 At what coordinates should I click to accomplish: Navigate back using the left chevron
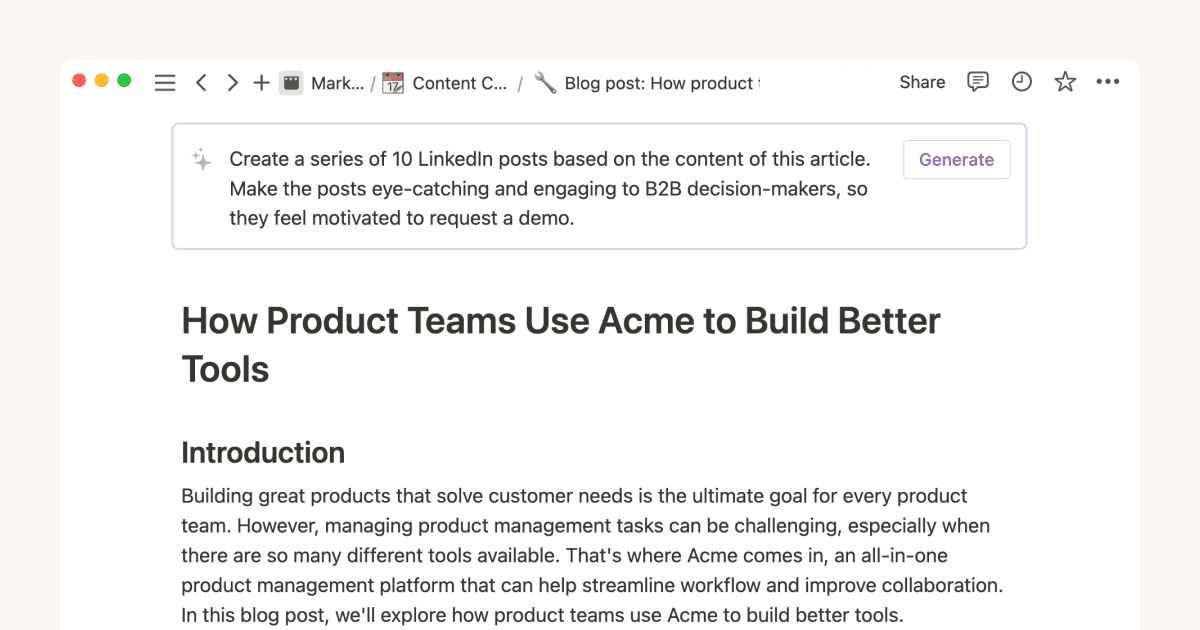[x=201, y=82]
